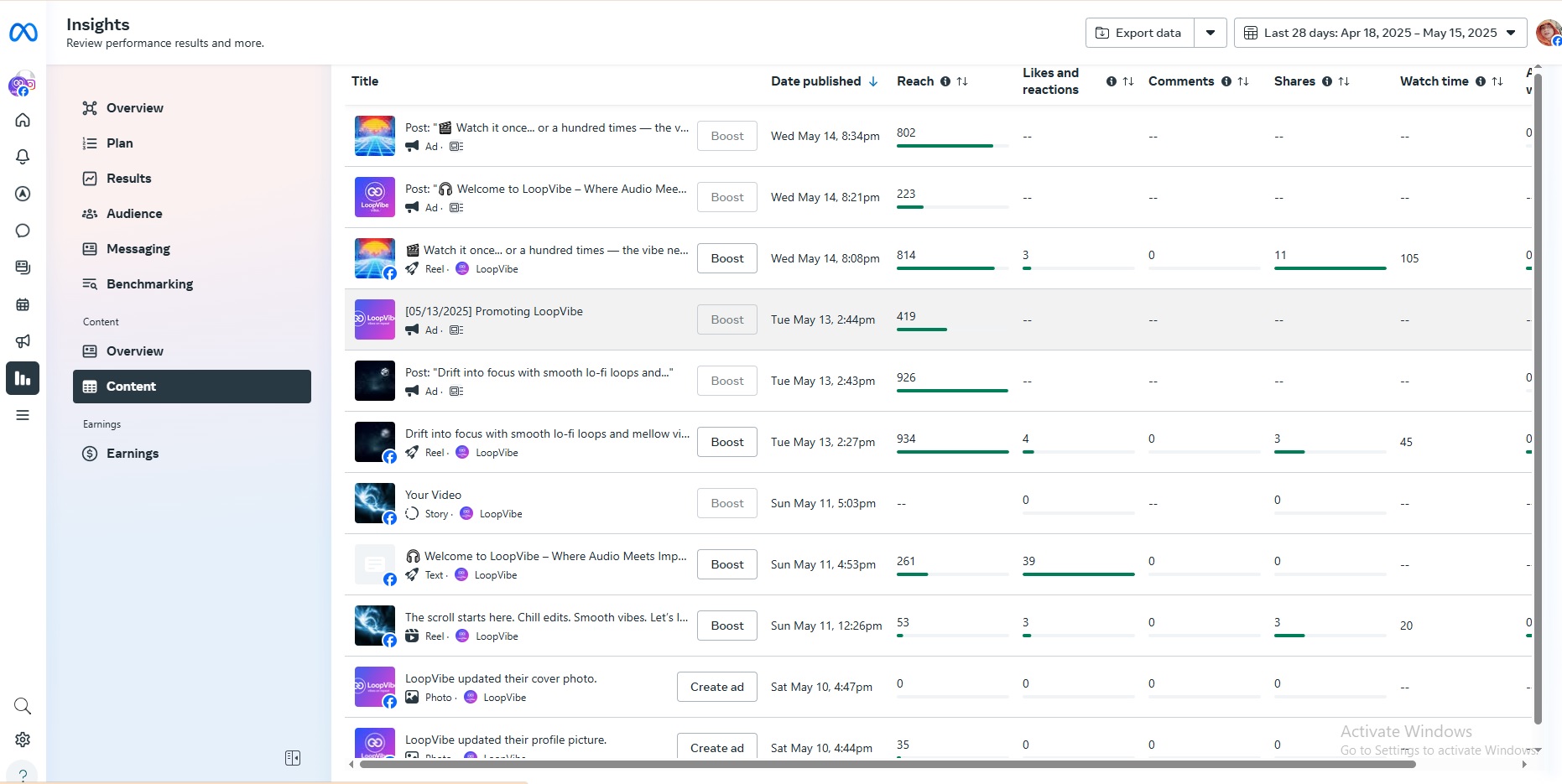Go to Audience in the Insights menu
Viewport: 1562px width, 784px height.
click(x=134, y=214)
